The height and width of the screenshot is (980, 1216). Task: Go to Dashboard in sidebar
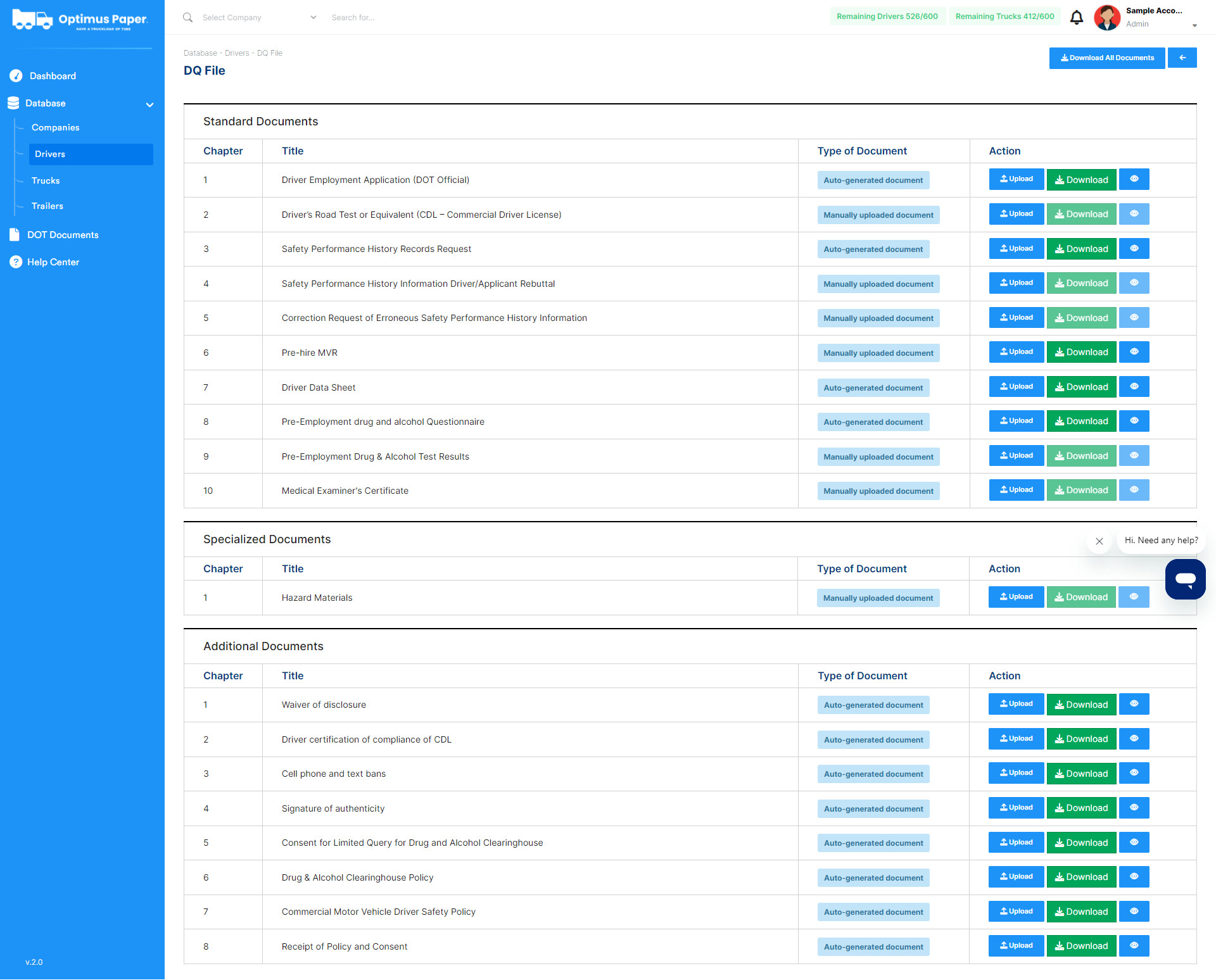coord(53,76)
